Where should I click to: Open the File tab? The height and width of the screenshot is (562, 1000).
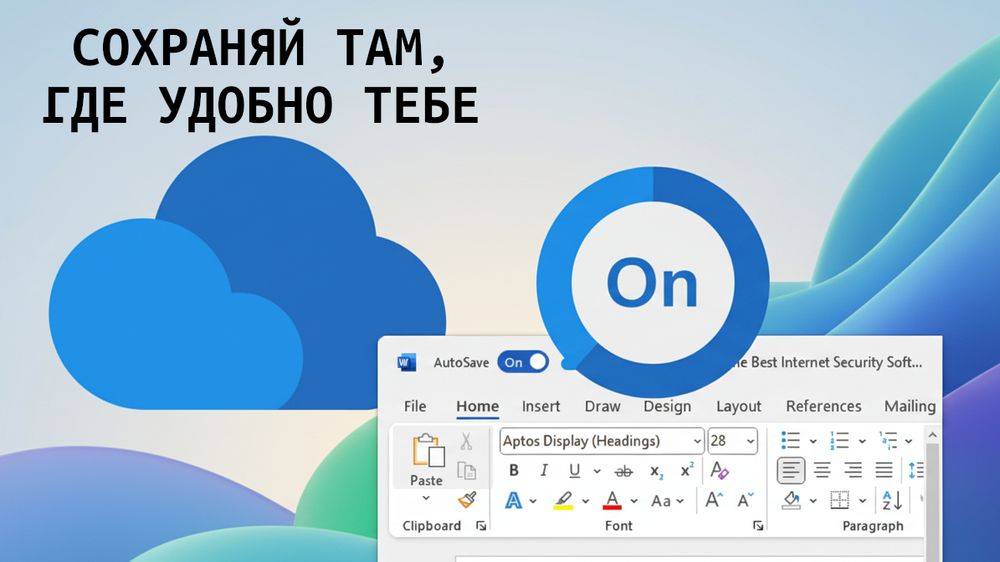point(415,406)
